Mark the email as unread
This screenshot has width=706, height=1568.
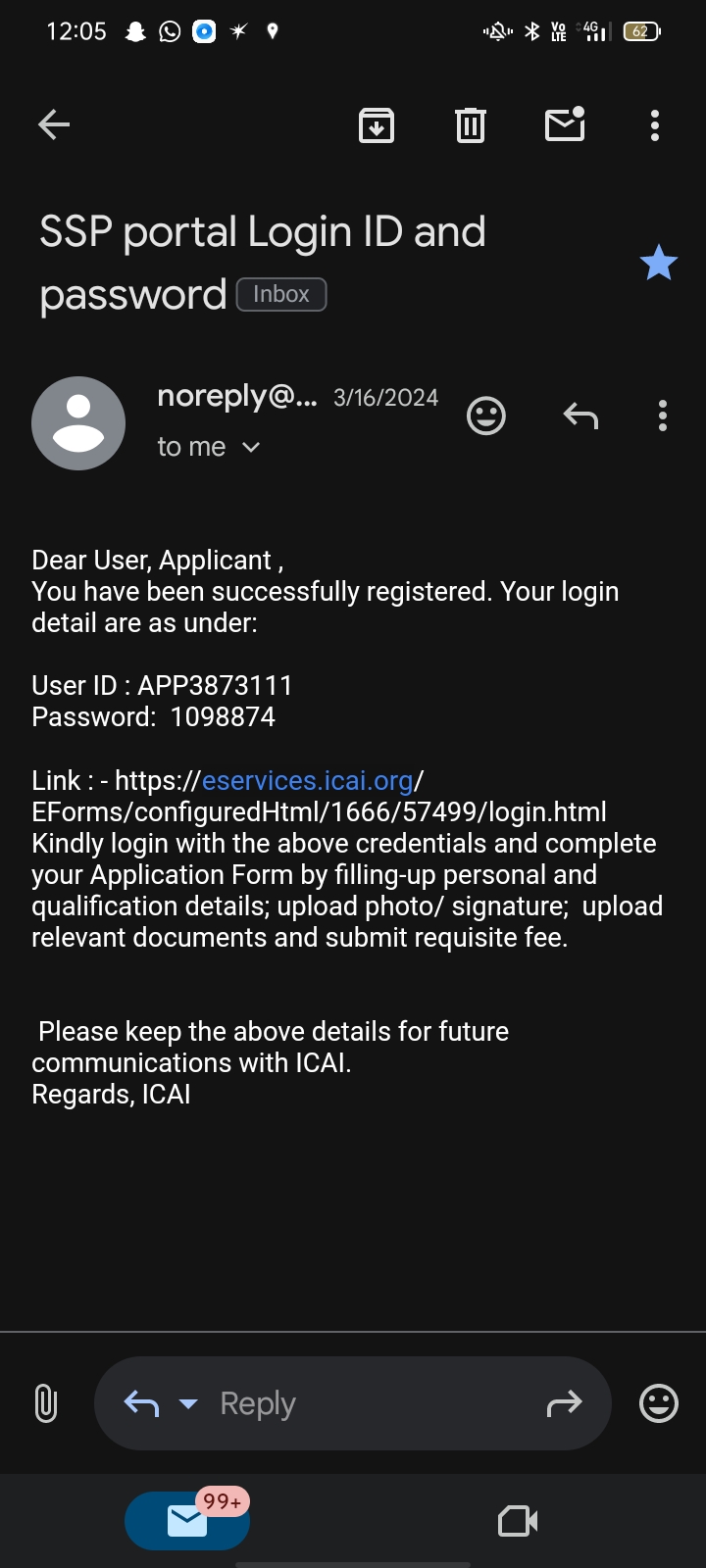click(565, 124)
